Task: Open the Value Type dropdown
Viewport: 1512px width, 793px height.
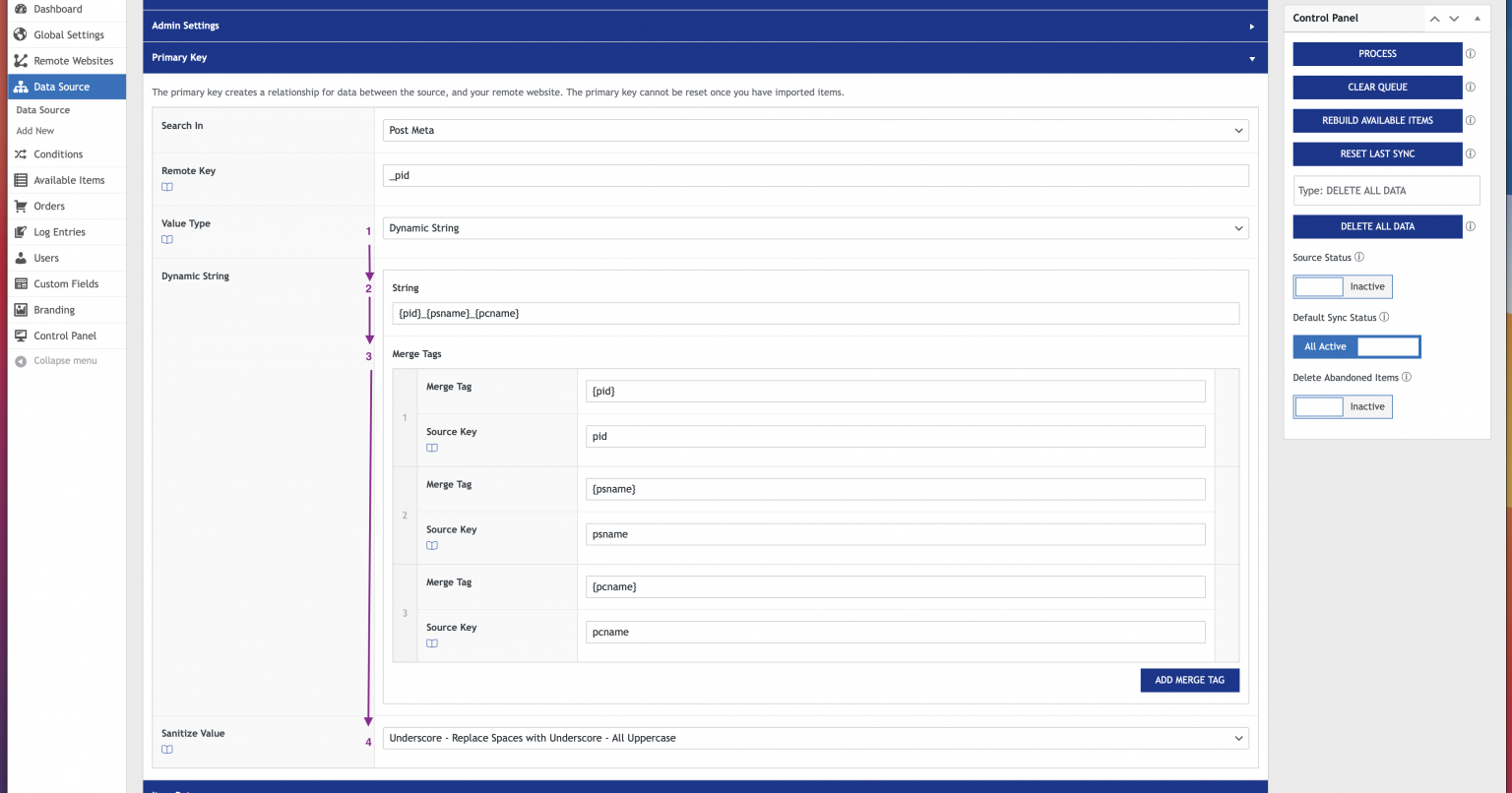Action: (816, 228)
